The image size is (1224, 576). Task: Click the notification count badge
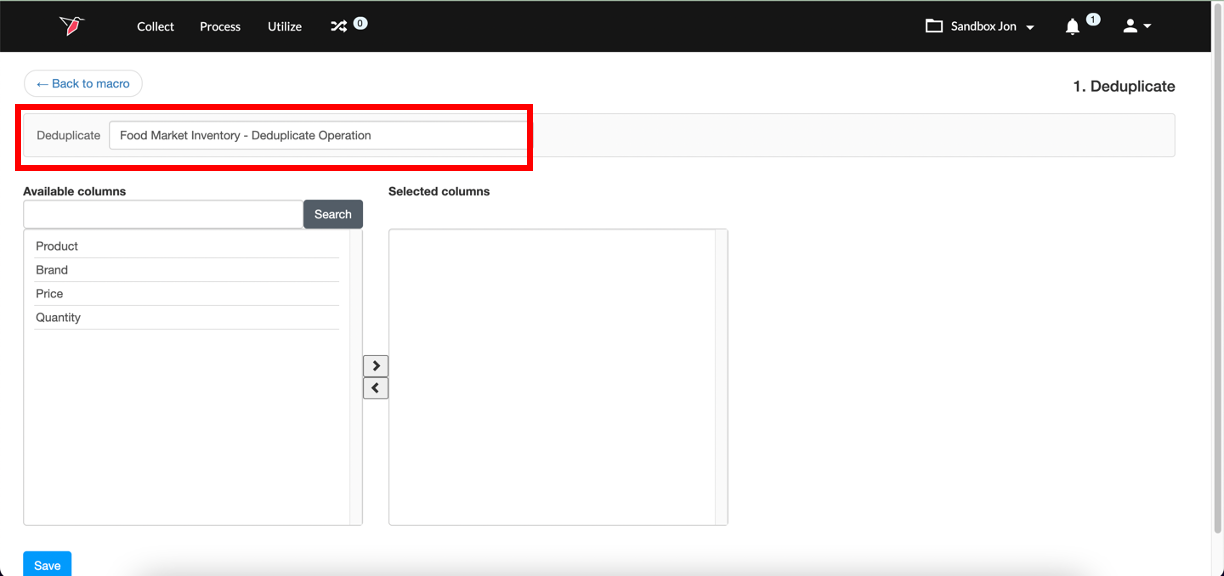point(1093,20)
